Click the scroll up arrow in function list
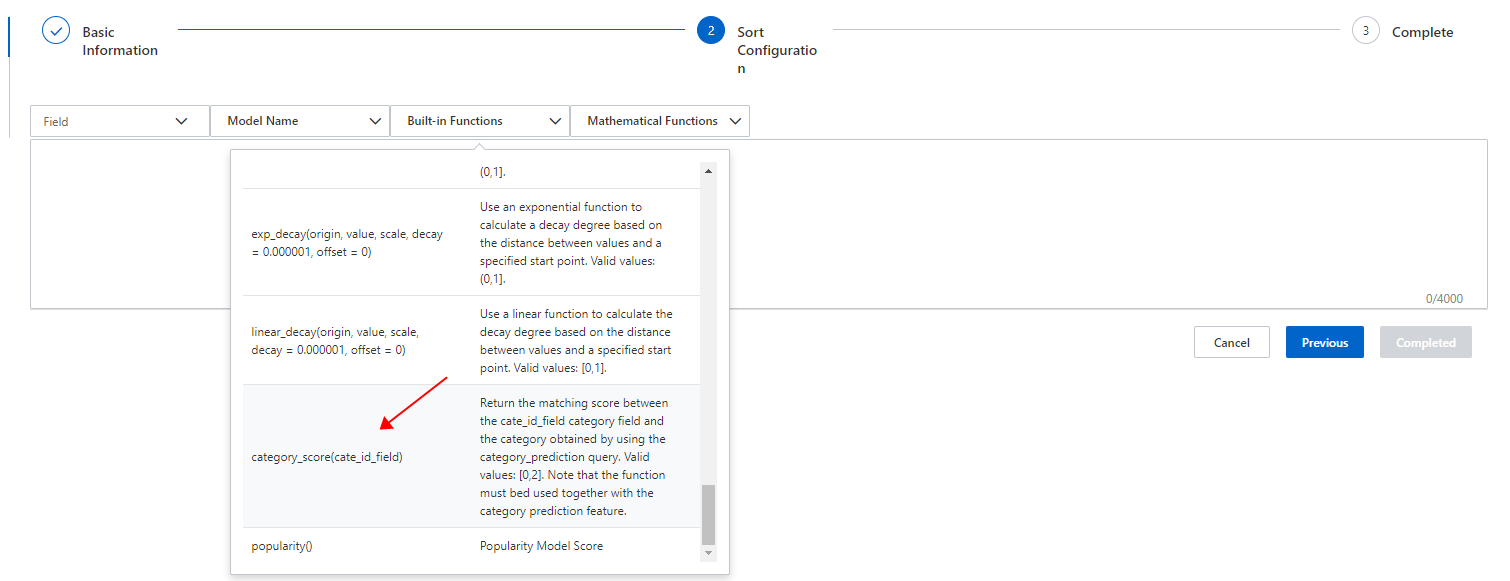Image resolution: width=1510 pixels, height=581 pixels. 709,171
